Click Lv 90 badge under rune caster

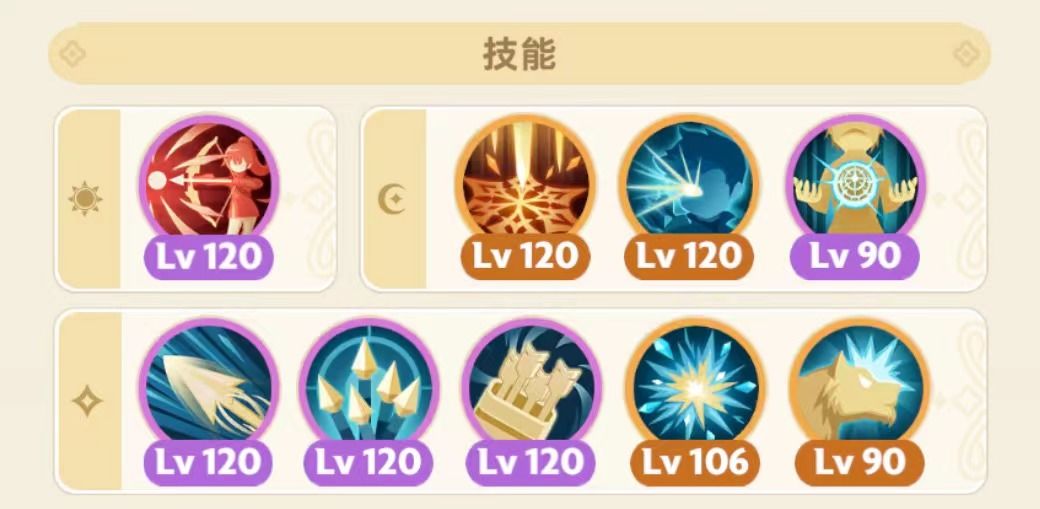coord(855,257)
